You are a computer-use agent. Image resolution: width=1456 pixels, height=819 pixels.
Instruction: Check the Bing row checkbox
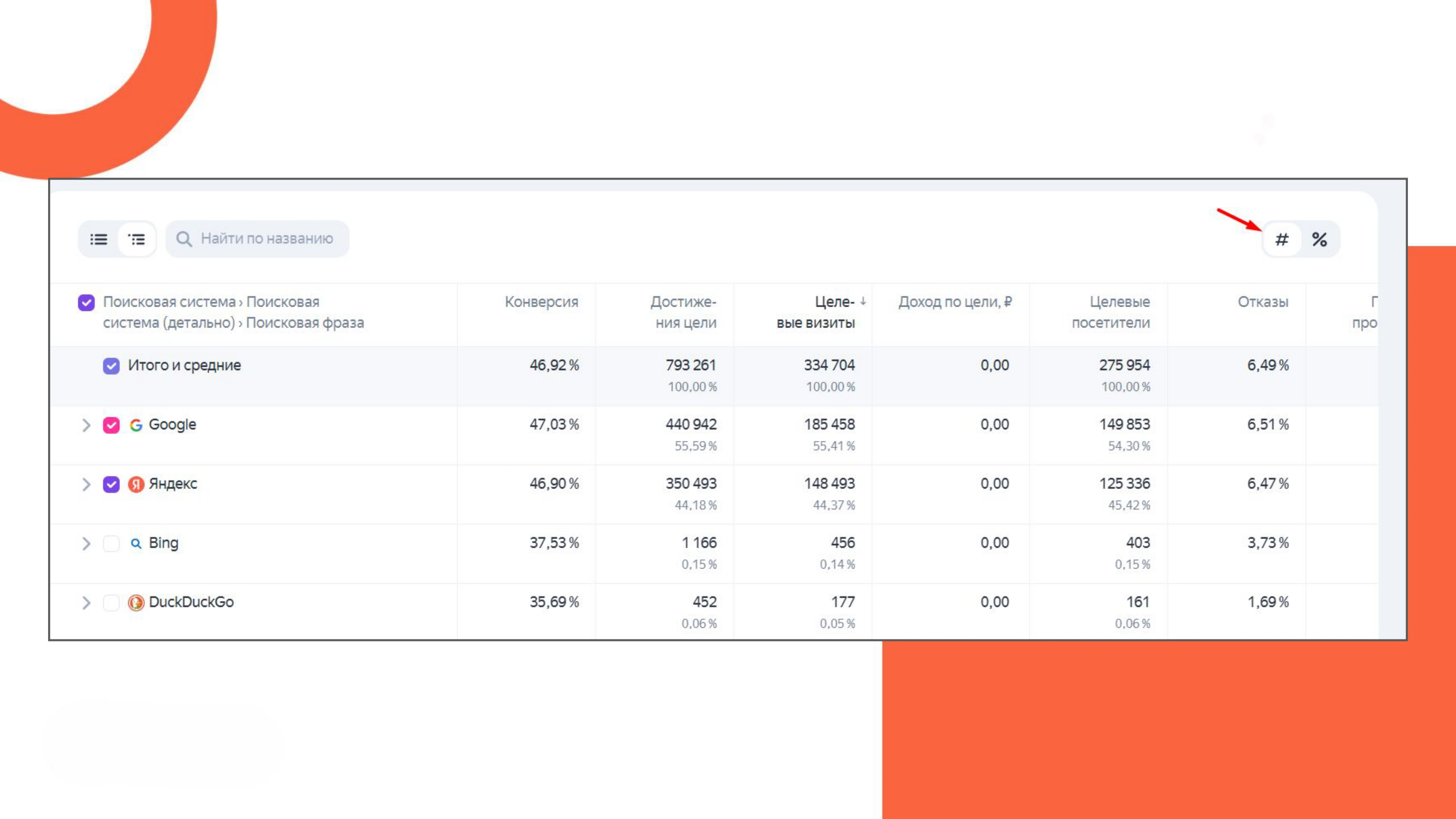click(111, 544)
